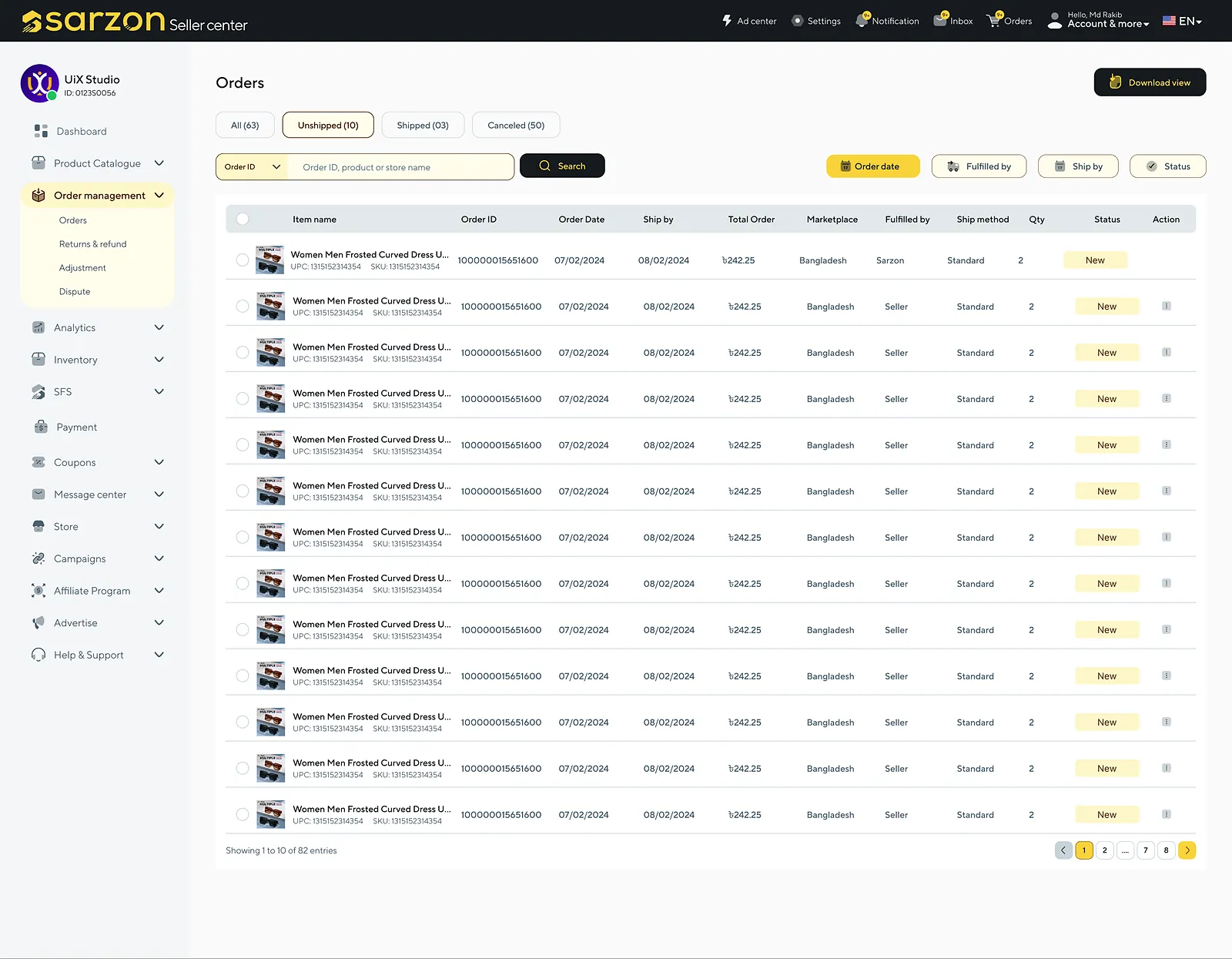This screenshot has width=1232, height=959.
Task: Select the order row fulfilled by Sarzon
Action: (243, 260)
